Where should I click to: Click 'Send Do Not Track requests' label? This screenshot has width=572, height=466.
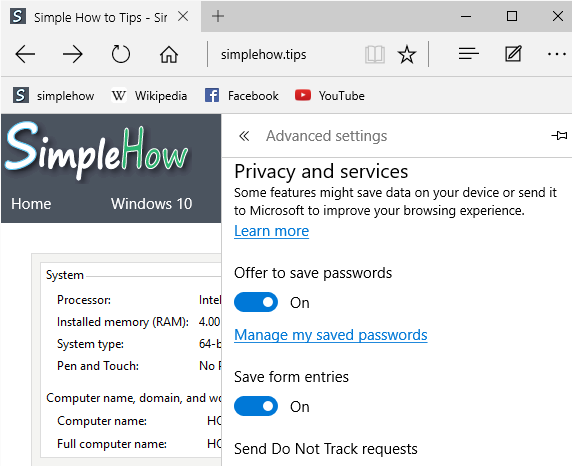pos(326,449)
